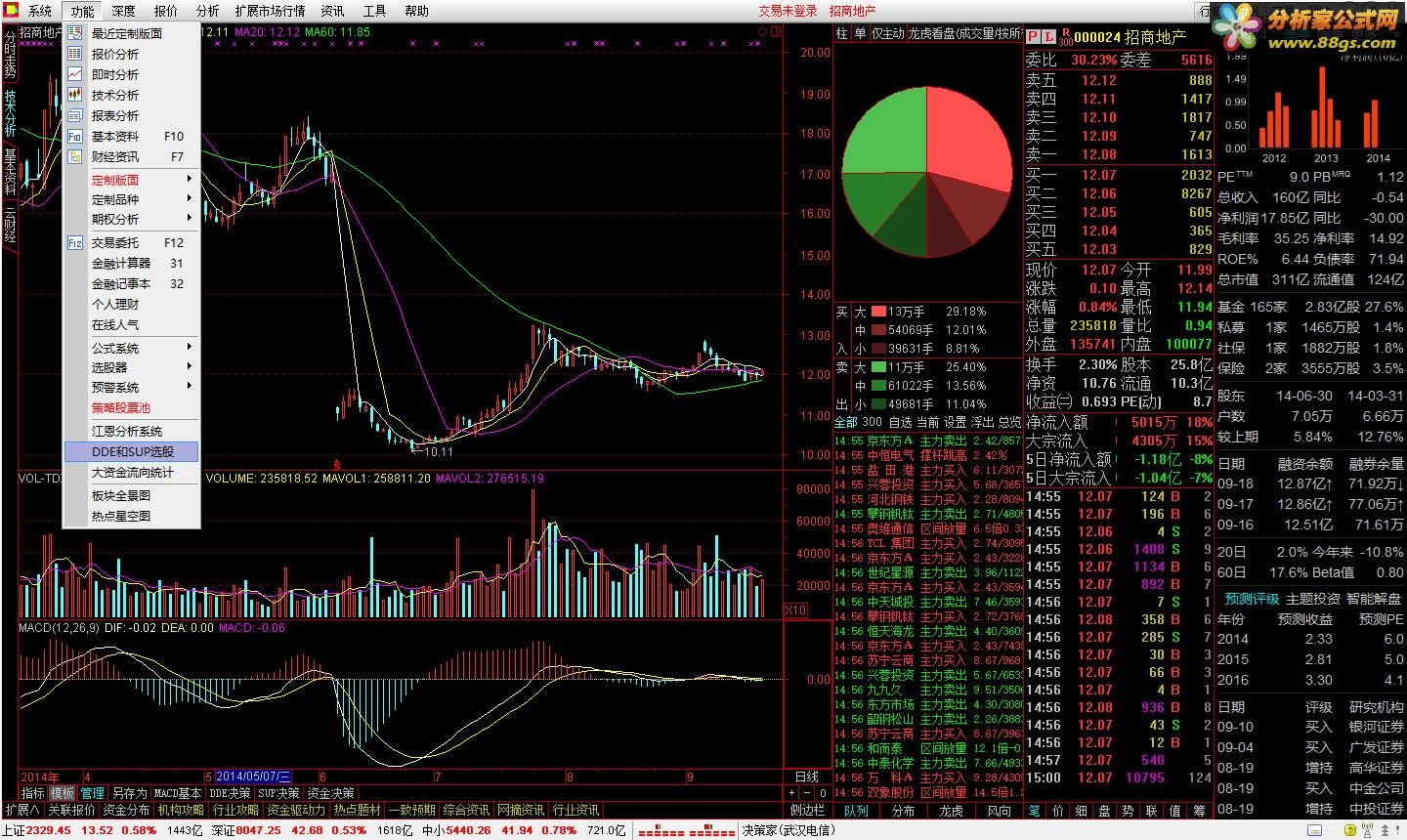Switch to 智能解盘 tab in right panel
Viewport: 1407px width, 840px height.
tap(1374, 599)
